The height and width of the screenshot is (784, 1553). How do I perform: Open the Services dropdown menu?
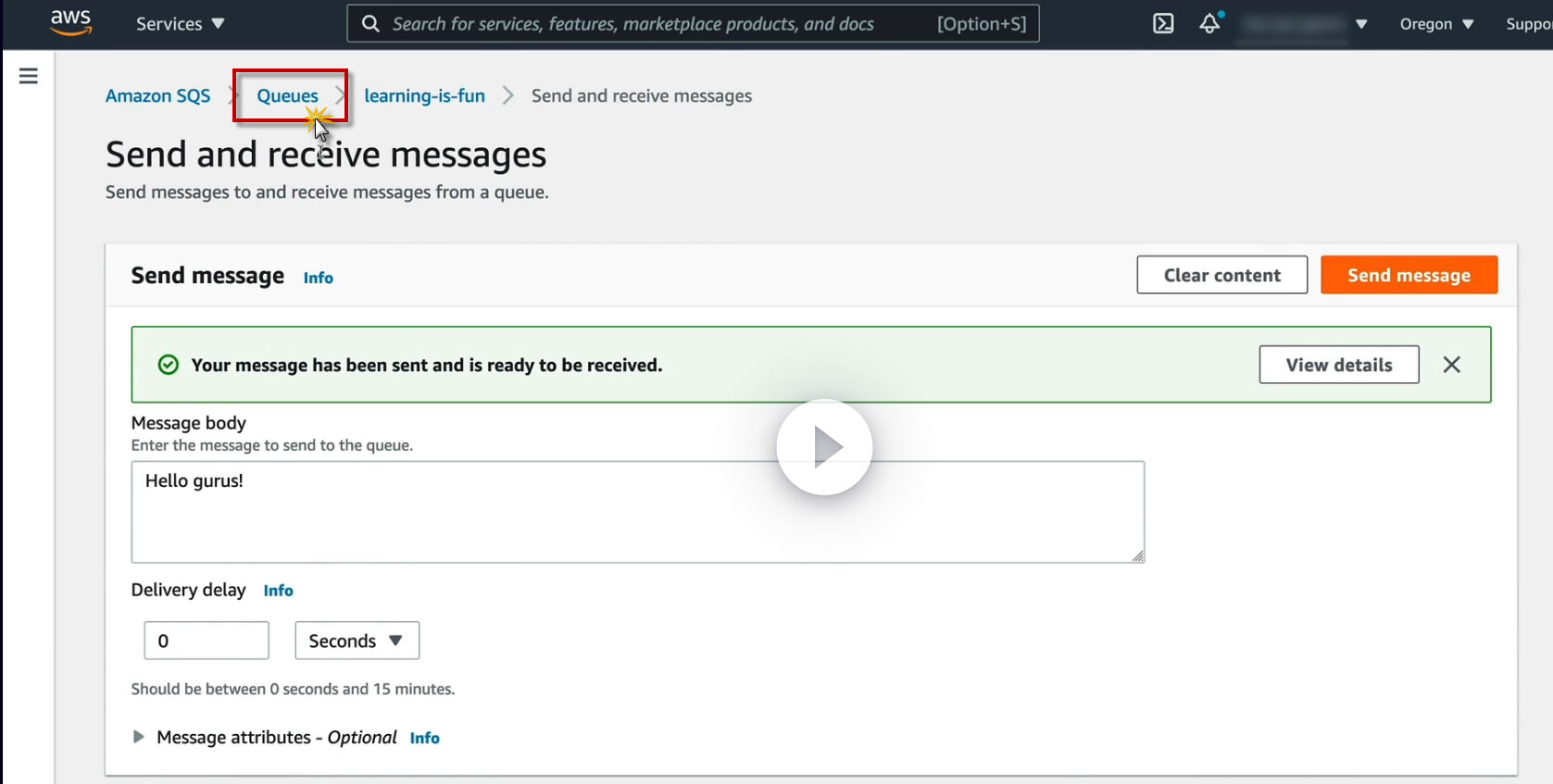[x=180, y=24]
